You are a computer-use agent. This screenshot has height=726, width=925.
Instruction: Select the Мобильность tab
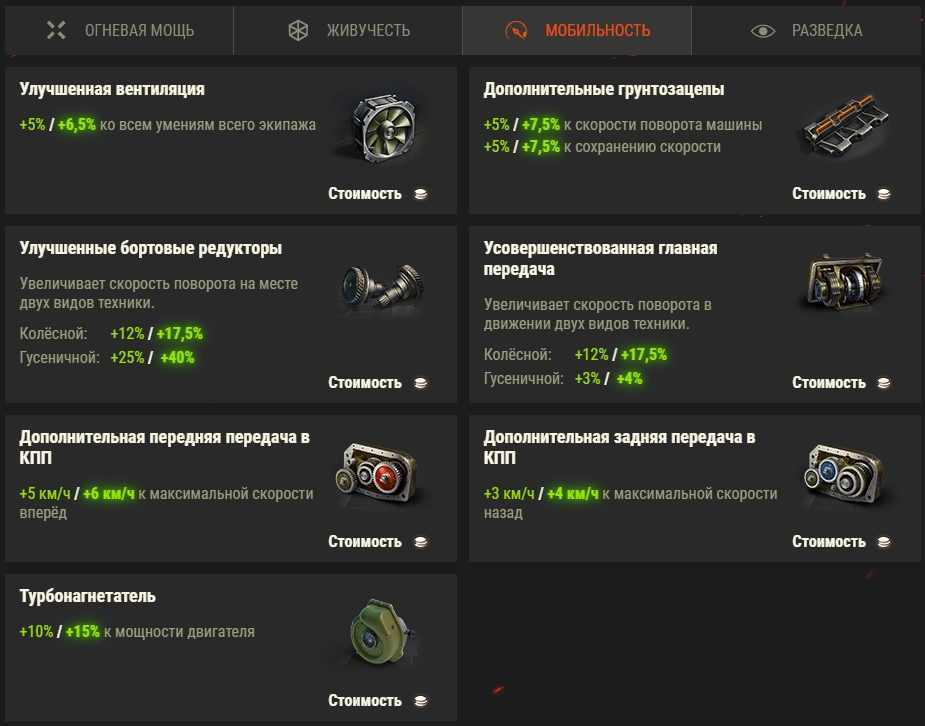578,30
